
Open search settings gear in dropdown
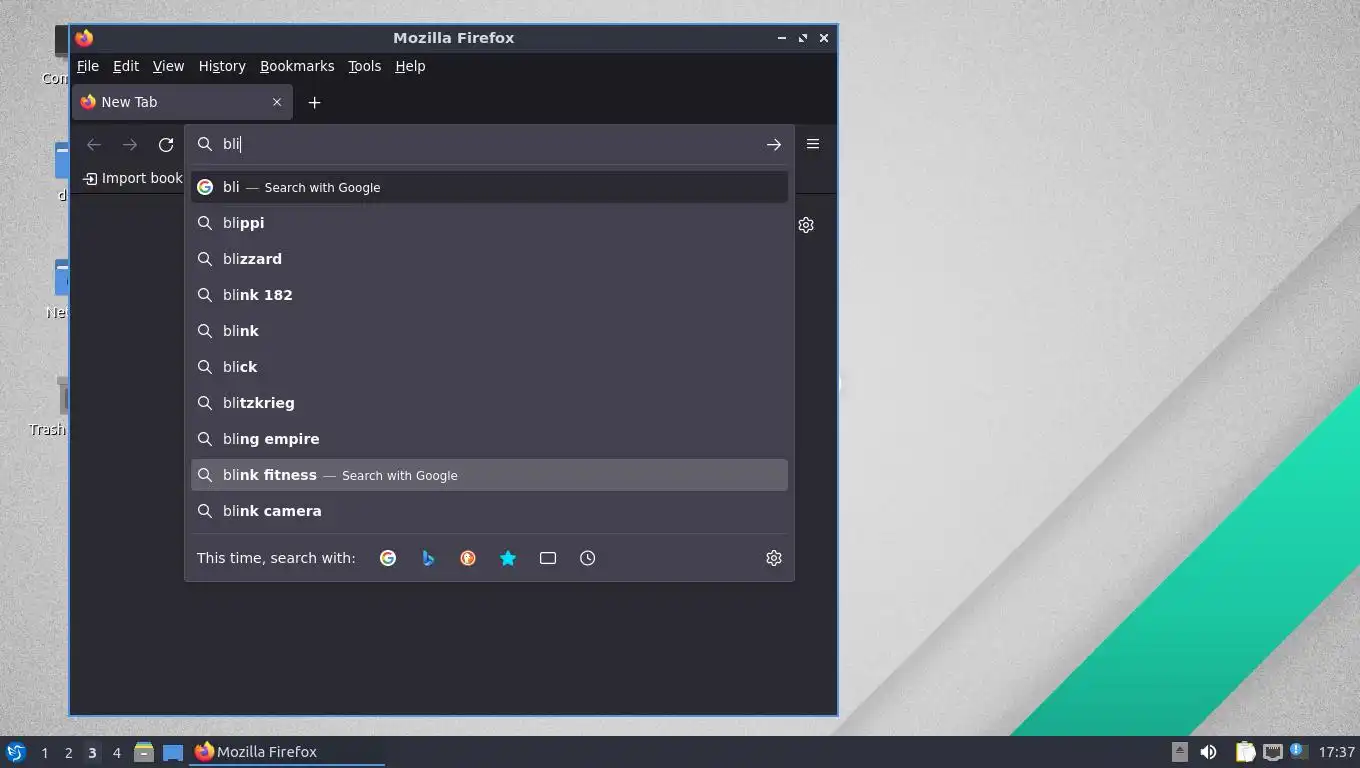774,558
